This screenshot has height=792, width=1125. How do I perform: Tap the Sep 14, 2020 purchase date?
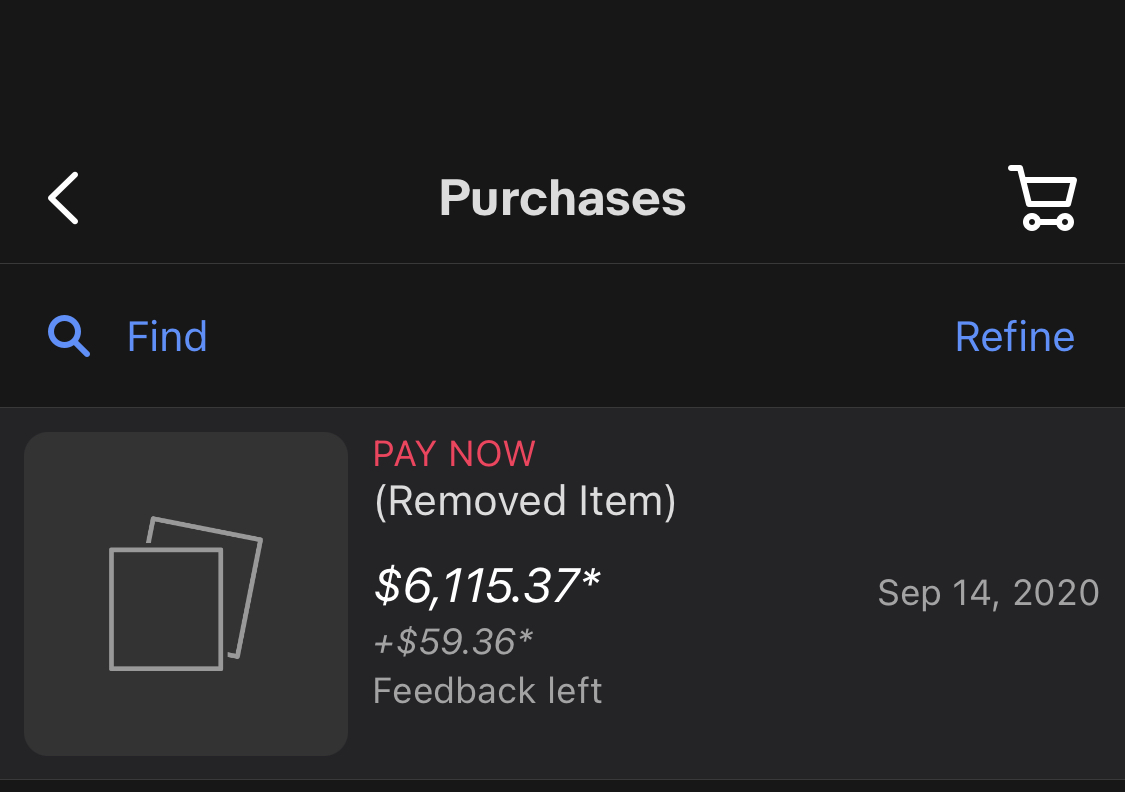click(x=988, y=593)
